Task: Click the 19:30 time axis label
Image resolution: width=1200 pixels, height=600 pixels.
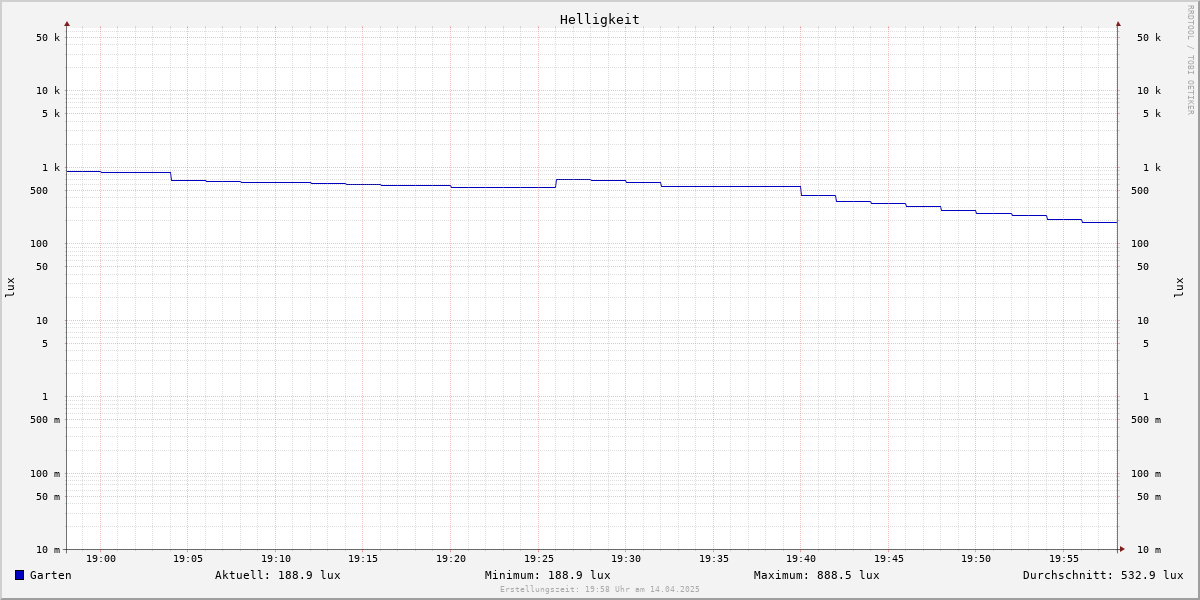Action: [626, 559]
